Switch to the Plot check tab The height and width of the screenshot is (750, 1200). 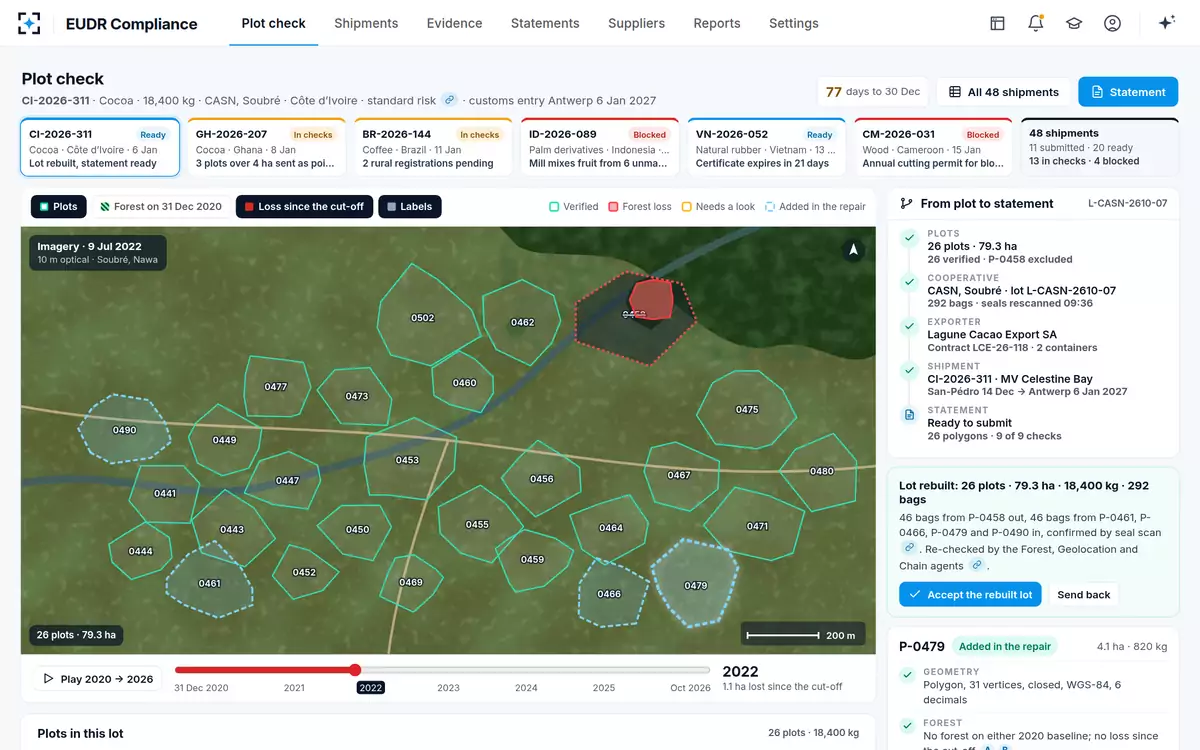coord(274,23)
